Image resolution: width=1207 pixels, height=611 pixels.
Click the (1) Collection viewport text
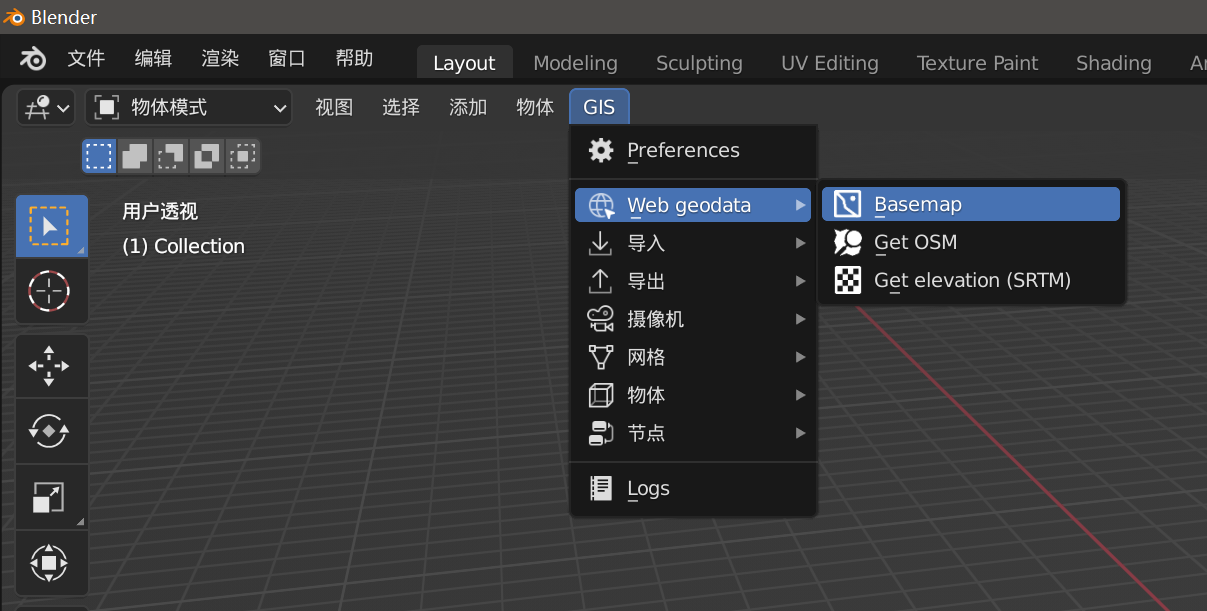[183, 246]
